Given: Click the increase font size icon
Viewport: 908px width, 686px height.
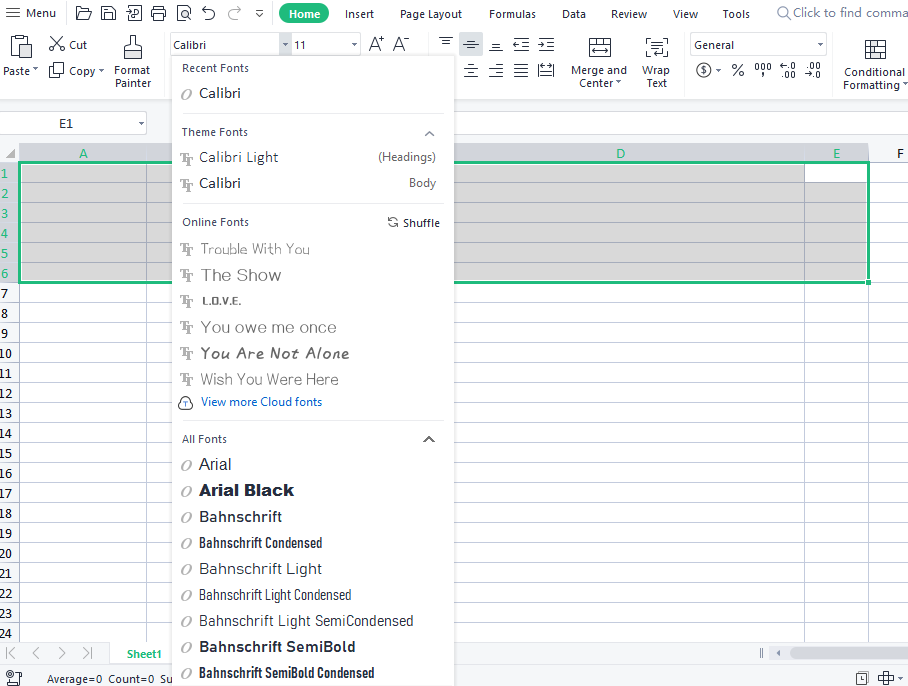Looking at the screenshot, I should click(x=375, y=44).
